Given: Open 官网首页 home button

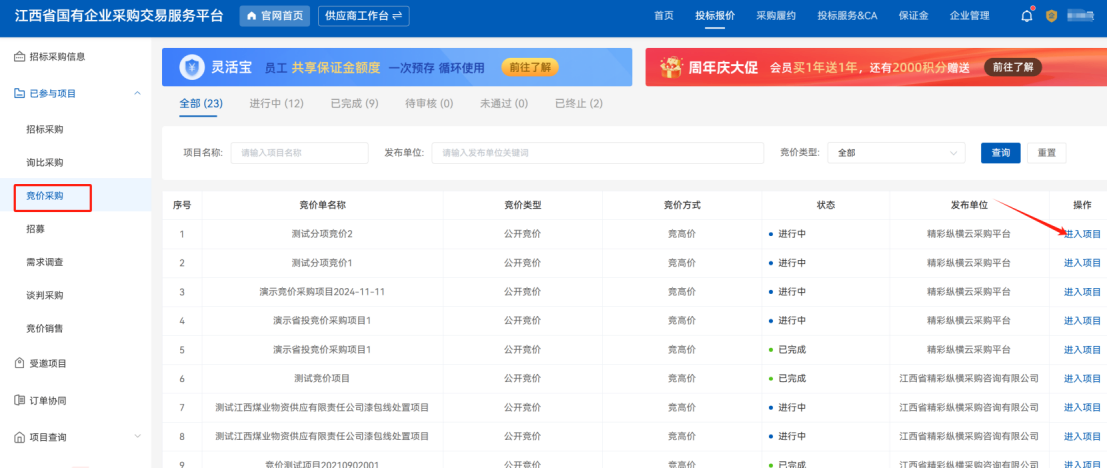Looking at the screenshot, I should pos(275,16).
